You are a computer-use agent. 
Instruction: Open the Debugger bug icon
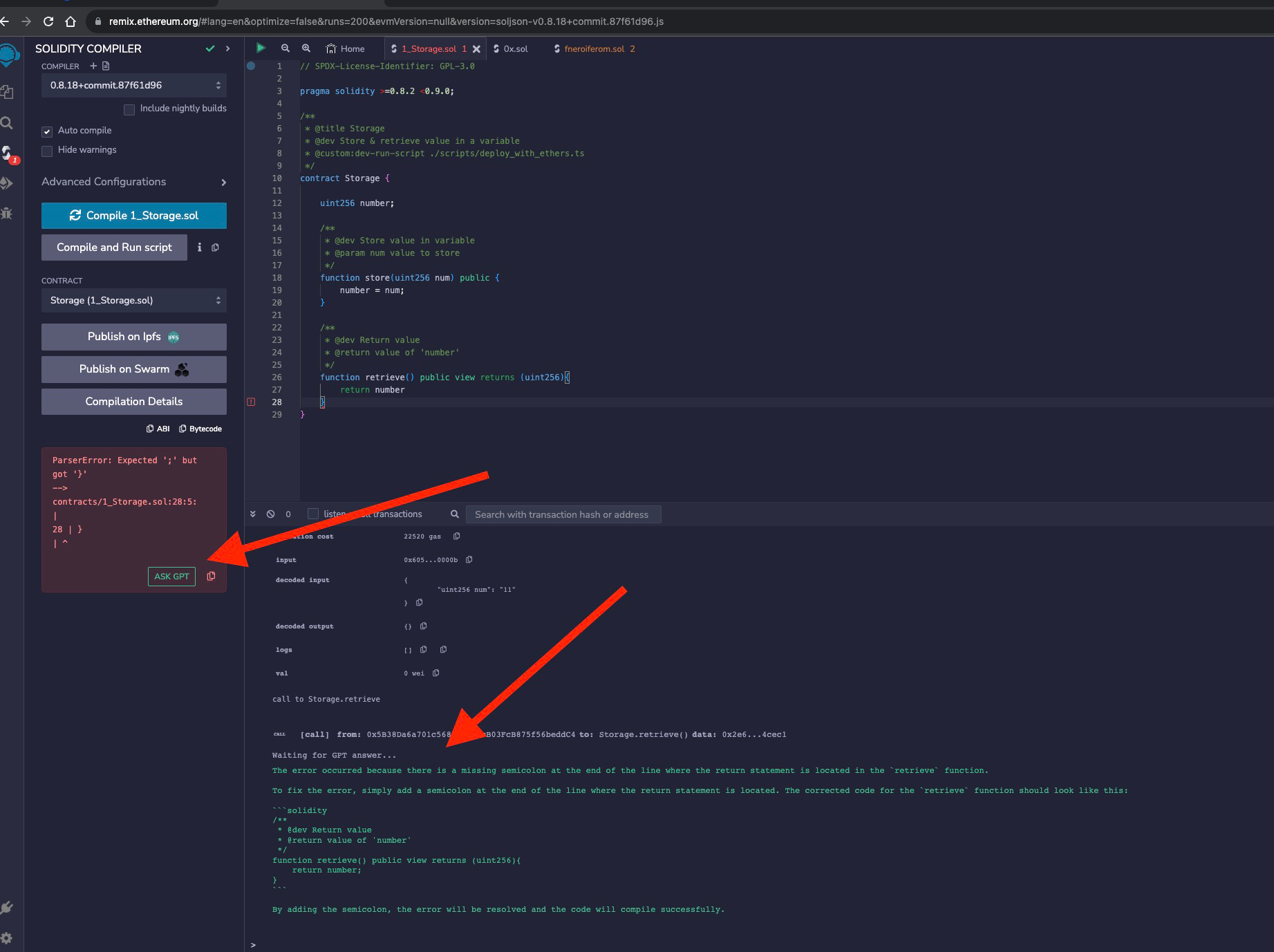(7, 213)
